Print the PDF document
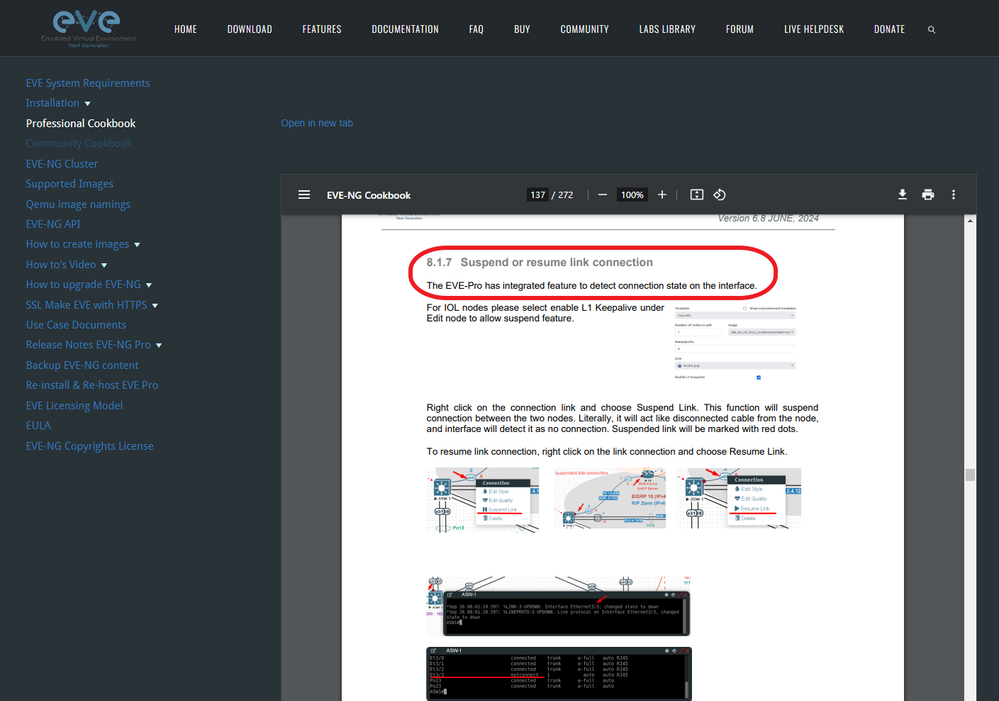 coord(928,195)
